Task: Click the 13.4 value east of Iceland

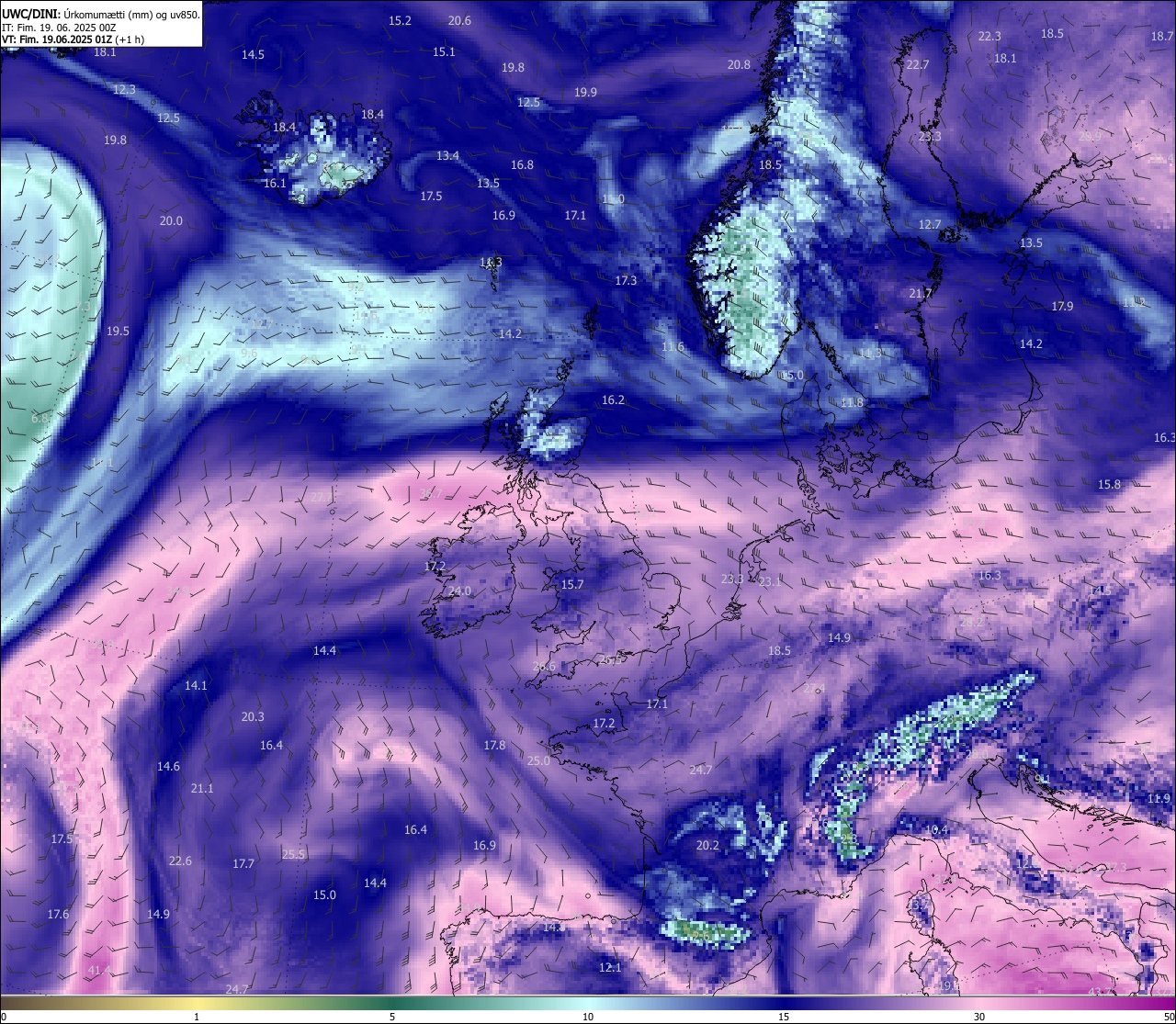Action: click(x=447, y=155)
